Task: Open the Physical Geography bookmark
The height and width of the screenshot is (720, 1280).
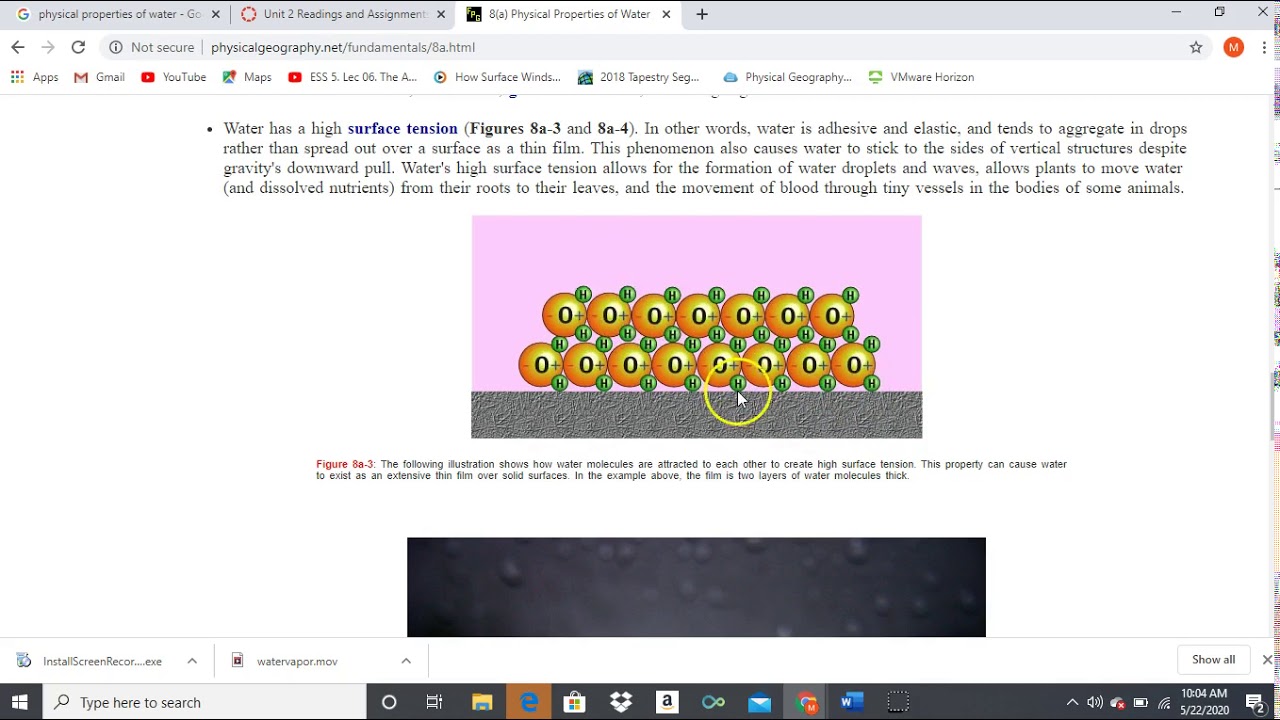Action: tap(788, 77)
